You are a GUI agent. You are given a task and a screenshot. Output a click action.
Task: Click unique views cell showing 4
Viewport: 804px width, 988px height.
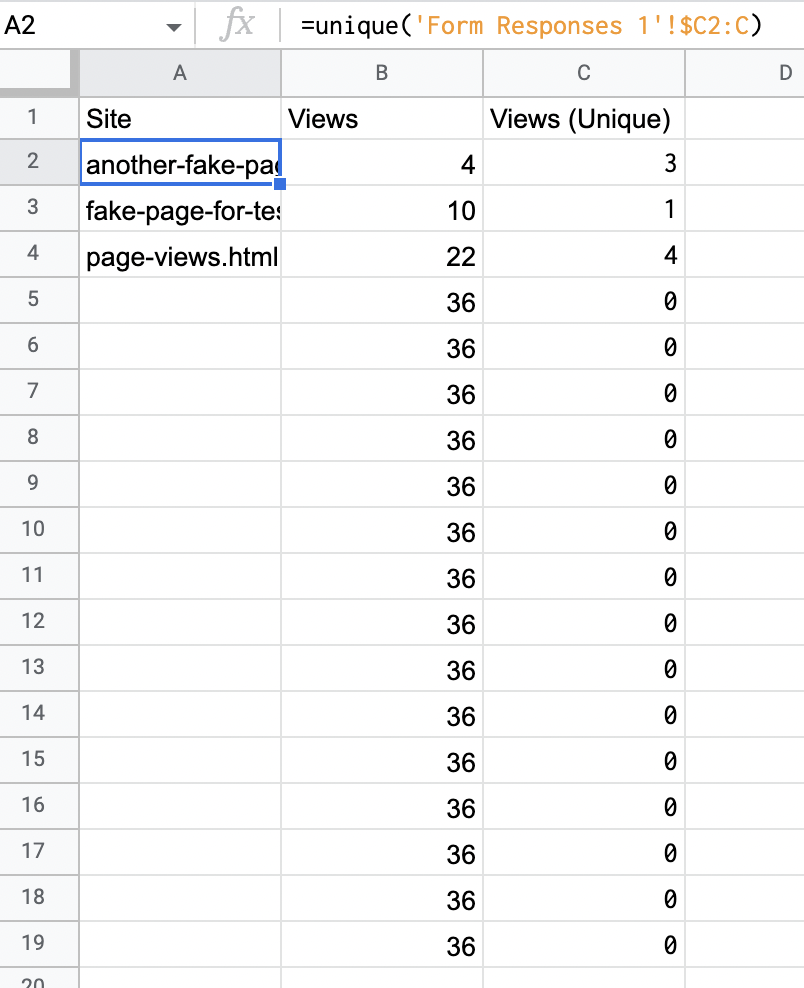tap(583, 255)
